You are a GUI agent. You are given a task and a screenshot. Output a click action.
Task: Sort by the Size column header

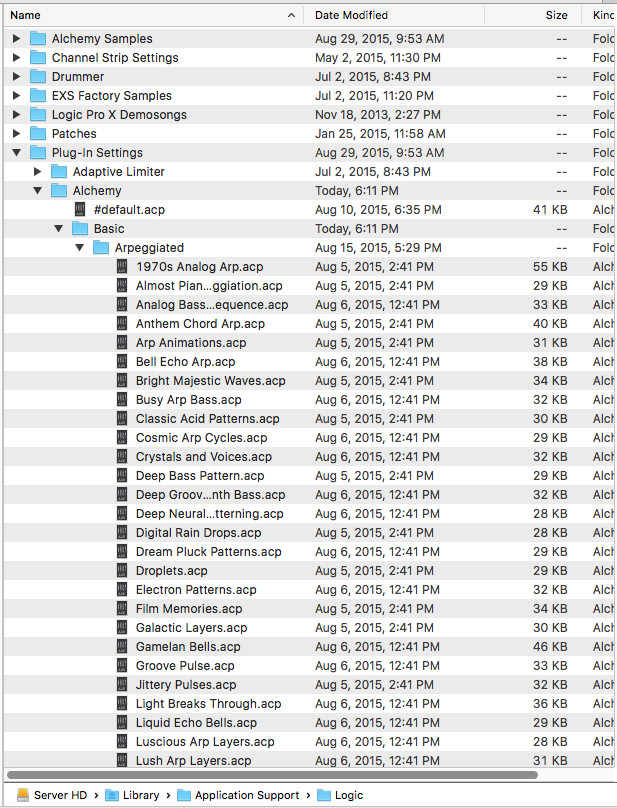point(533,15)
